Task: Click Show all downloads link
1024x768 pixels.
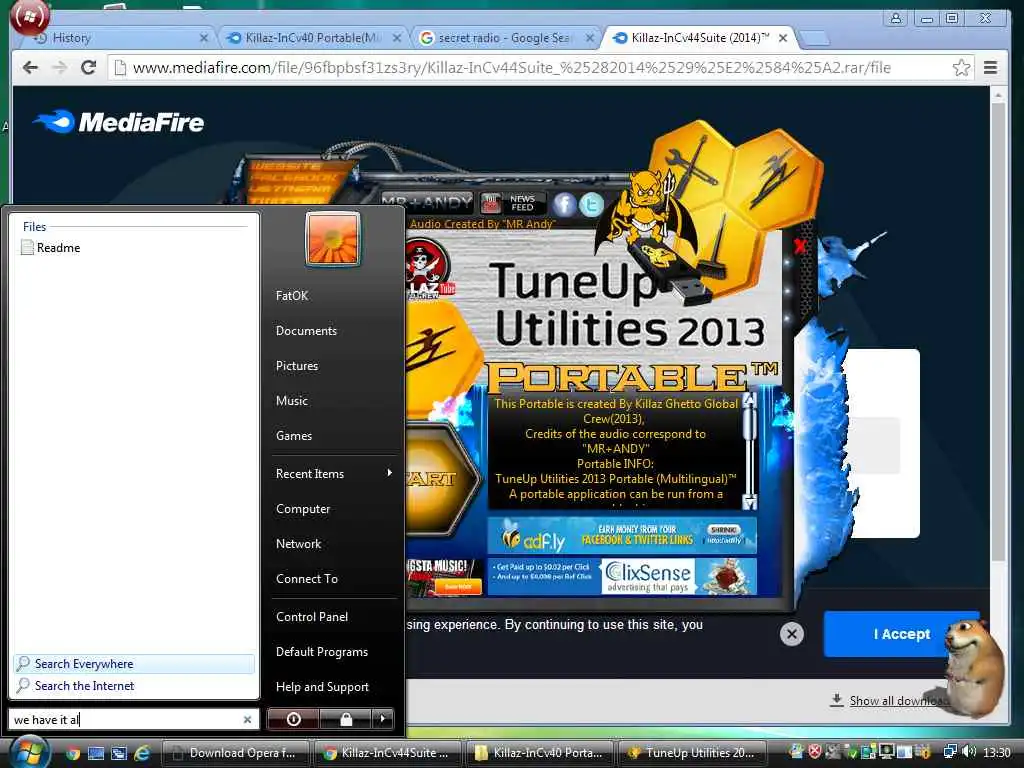Action: (899, 701)
